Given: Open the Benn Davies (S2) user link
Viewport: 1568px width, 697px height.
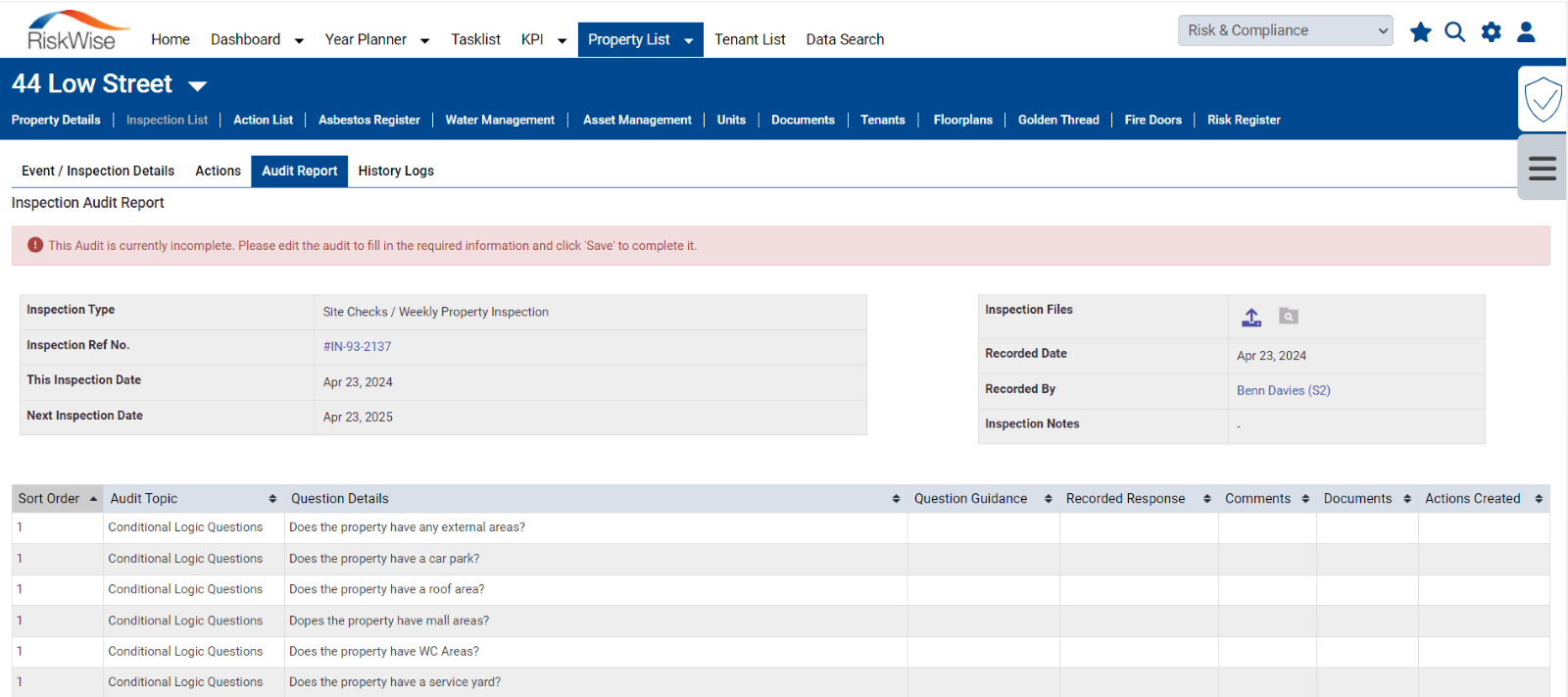Looking at the screenshot, I should [x=1283, y=390].
